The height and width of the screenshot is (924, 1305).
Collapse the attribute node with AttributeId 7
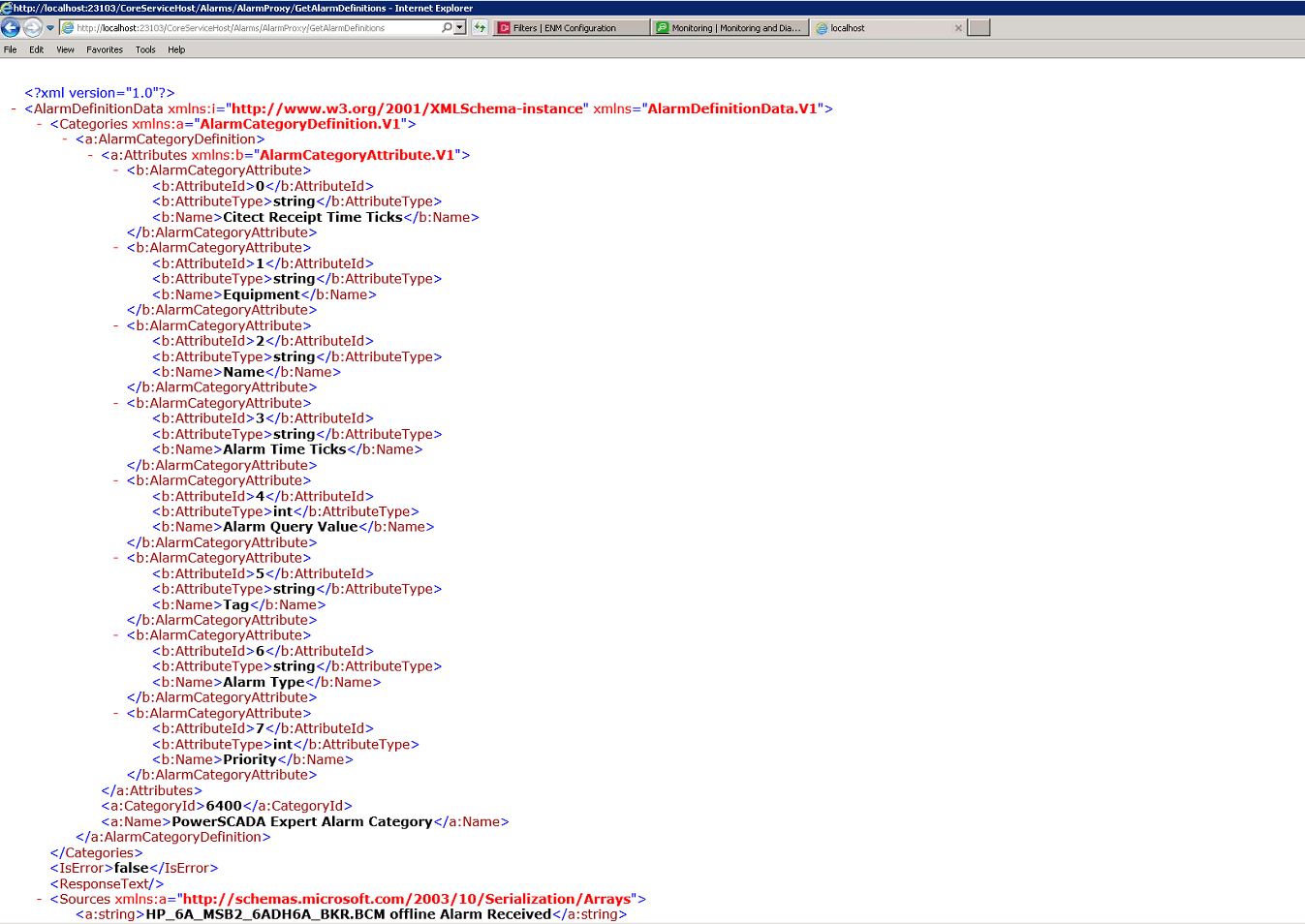pyautogui.click(x=116, y=713)
